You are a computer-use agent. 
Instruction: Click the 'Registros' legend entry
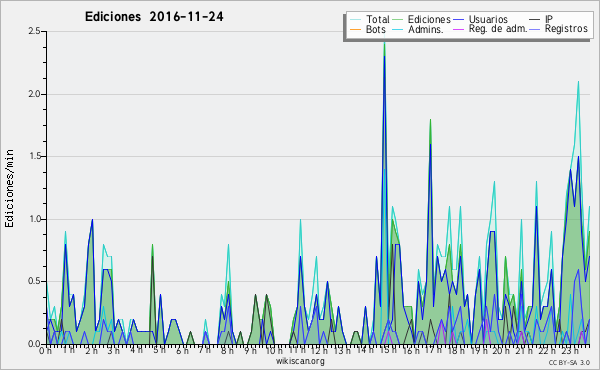566,29
